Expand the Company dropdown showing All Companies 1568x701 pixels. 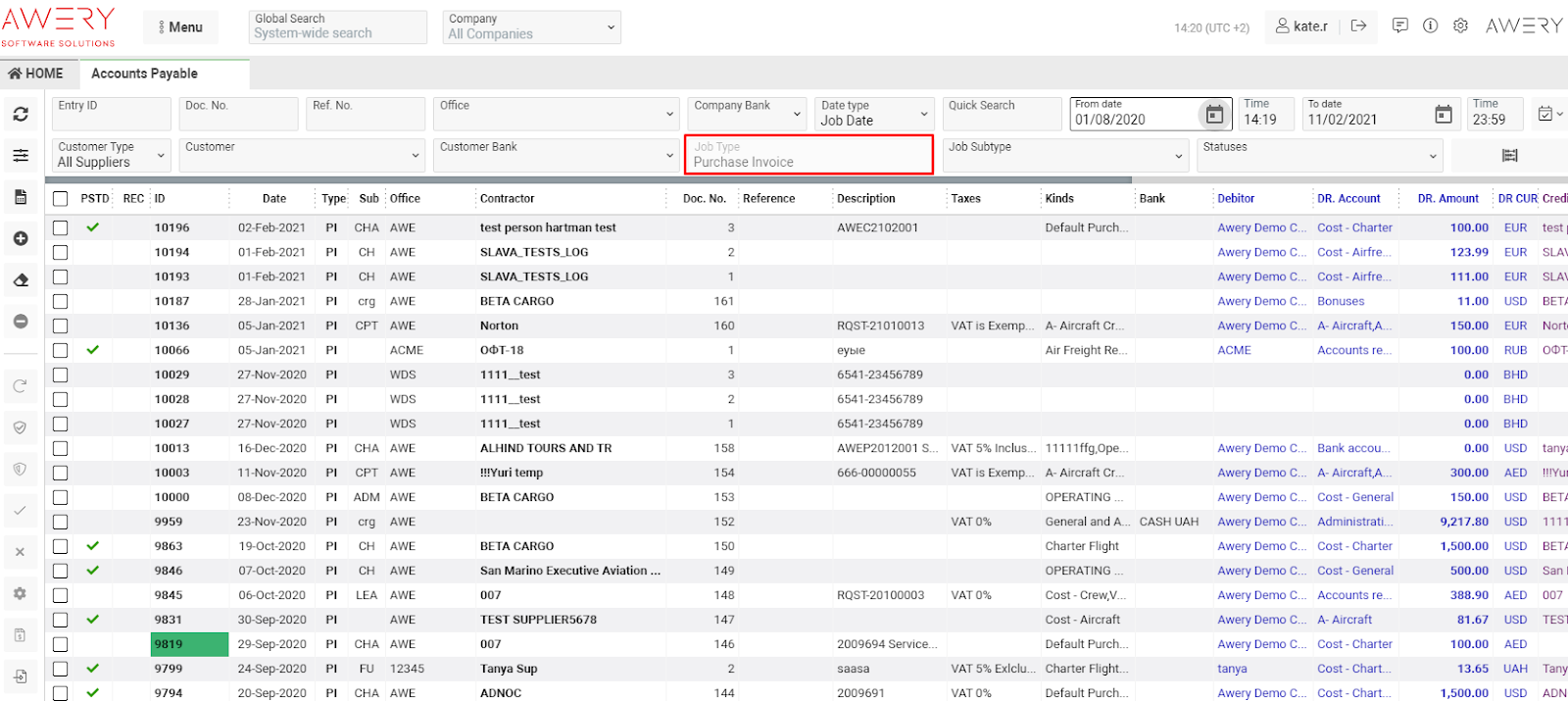(531, 27)
